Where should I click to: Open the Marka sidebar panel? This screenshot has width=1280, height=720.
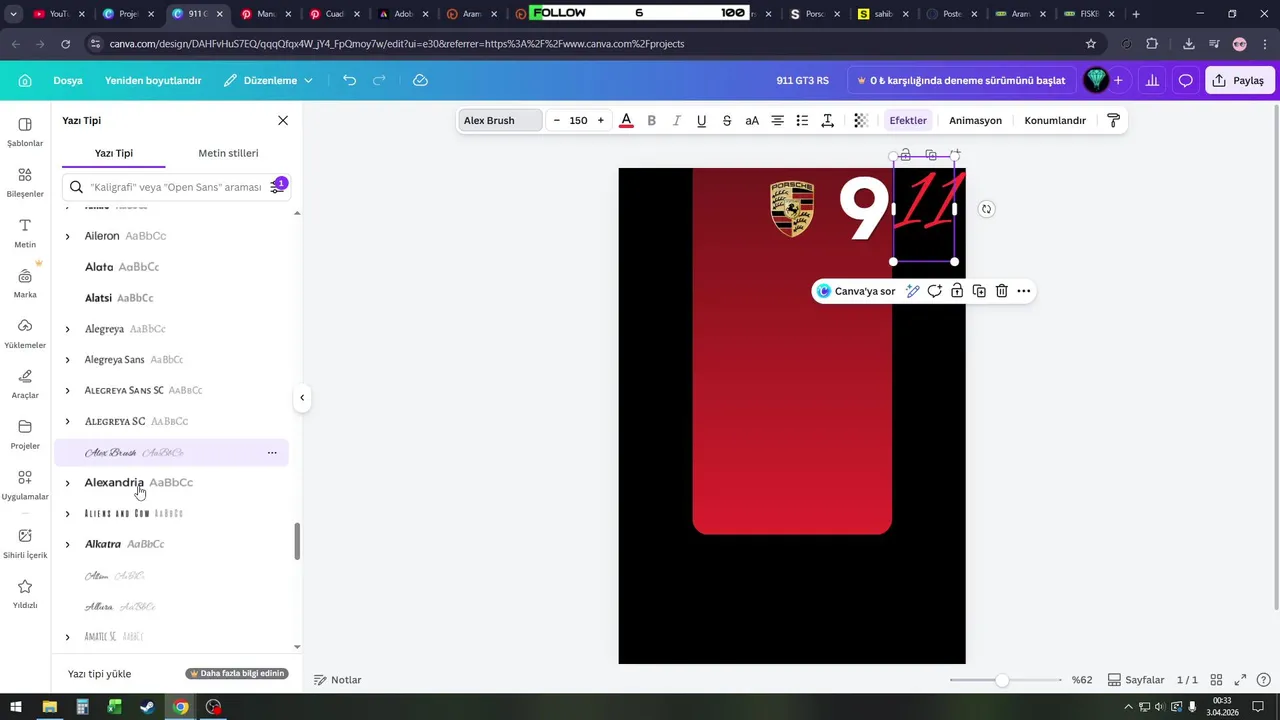(x=25, y=283)
